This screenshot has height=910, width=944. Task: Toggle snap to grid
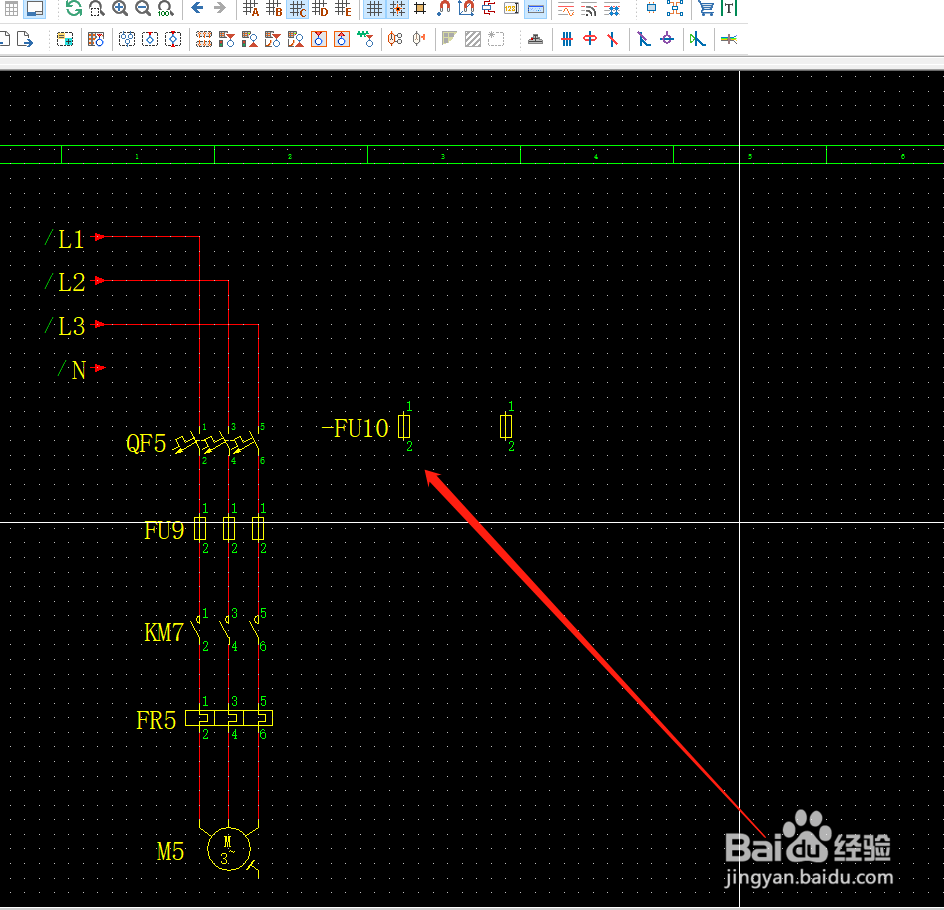(x=397, y=8)
